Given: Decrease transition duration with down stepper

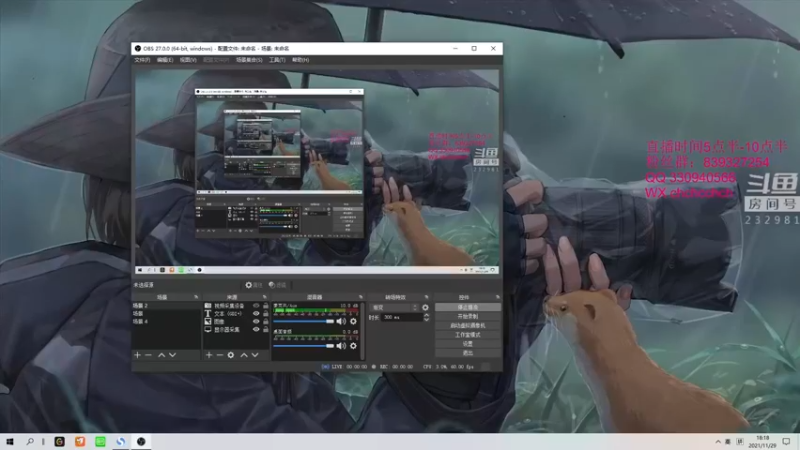Looking at the screenshot, I should pyautogui.click(x=427, y=319).
